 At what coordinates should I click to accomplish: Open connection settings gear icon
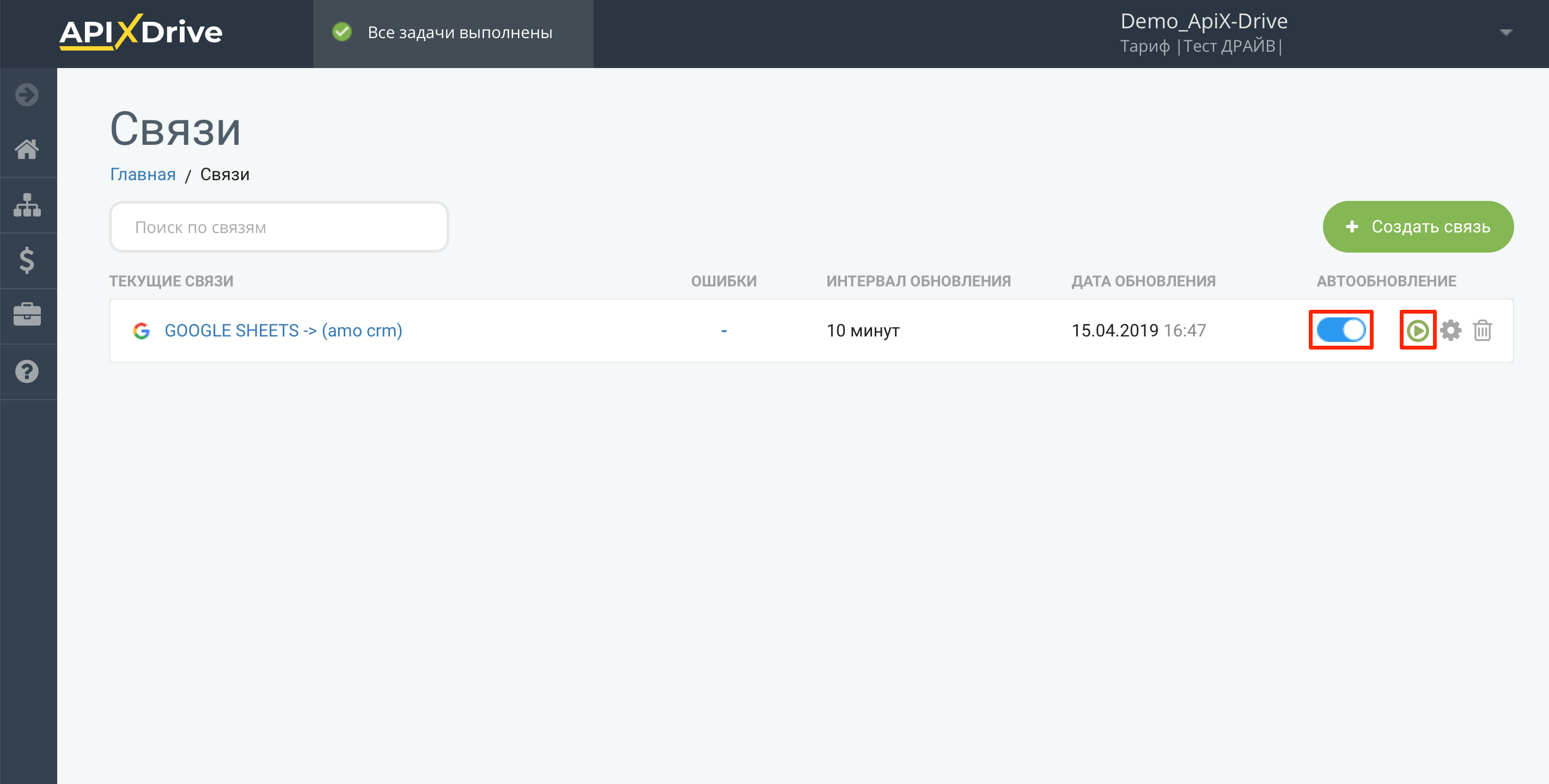click(x=1450, y=330)
